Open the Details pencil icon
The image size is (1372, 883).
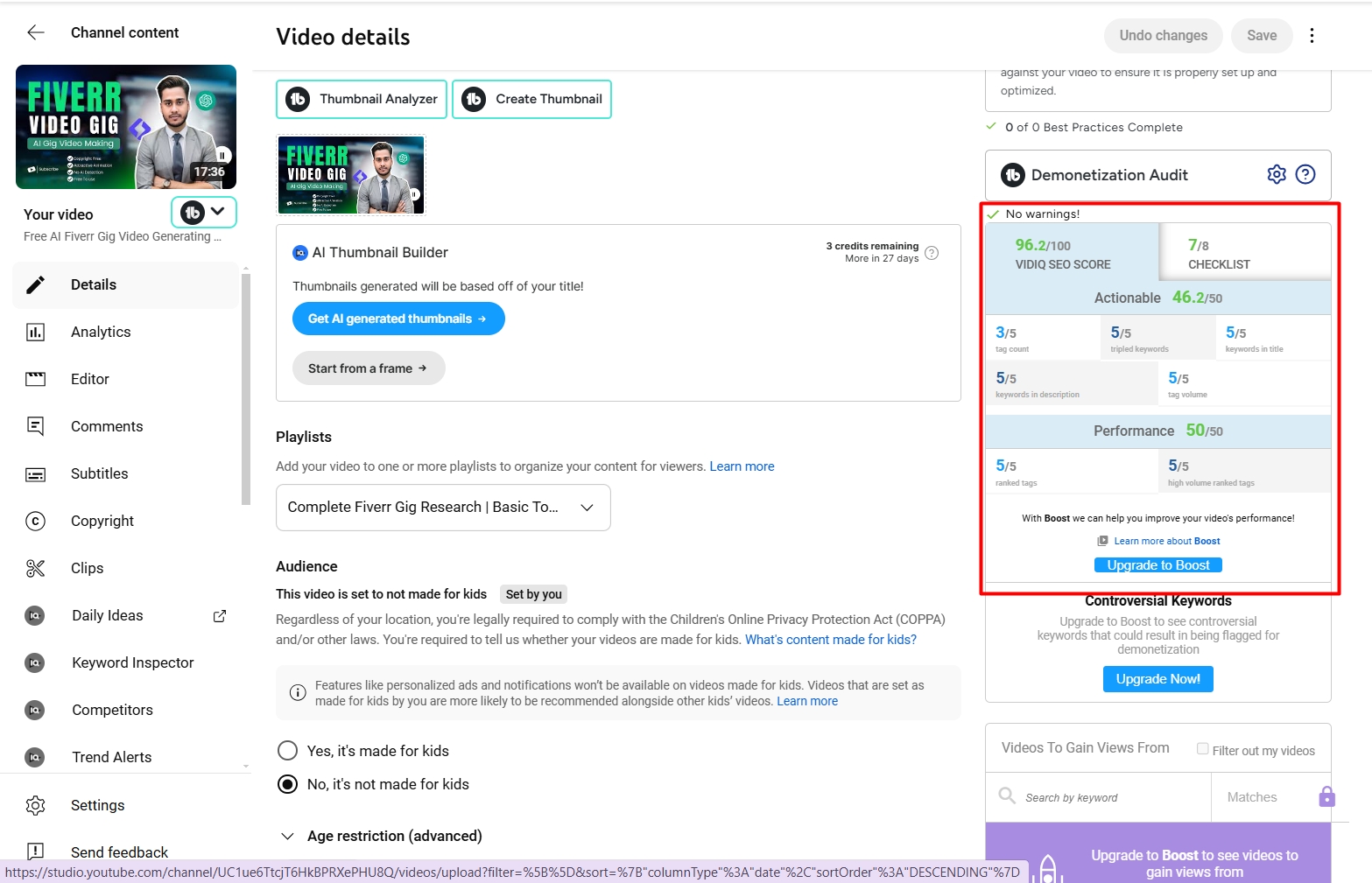pos(35,284)
